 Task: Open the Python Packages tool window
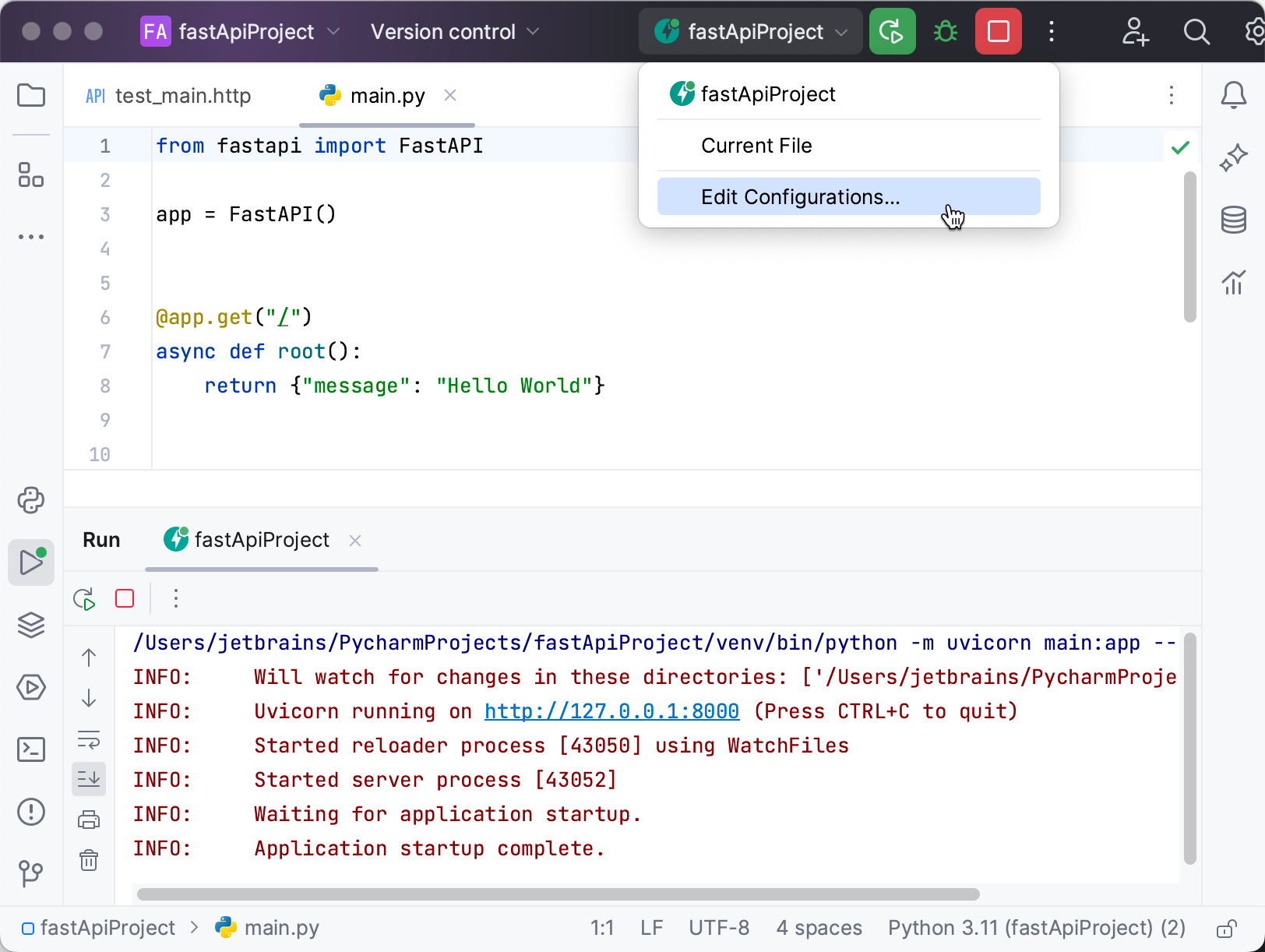[31, 625]
